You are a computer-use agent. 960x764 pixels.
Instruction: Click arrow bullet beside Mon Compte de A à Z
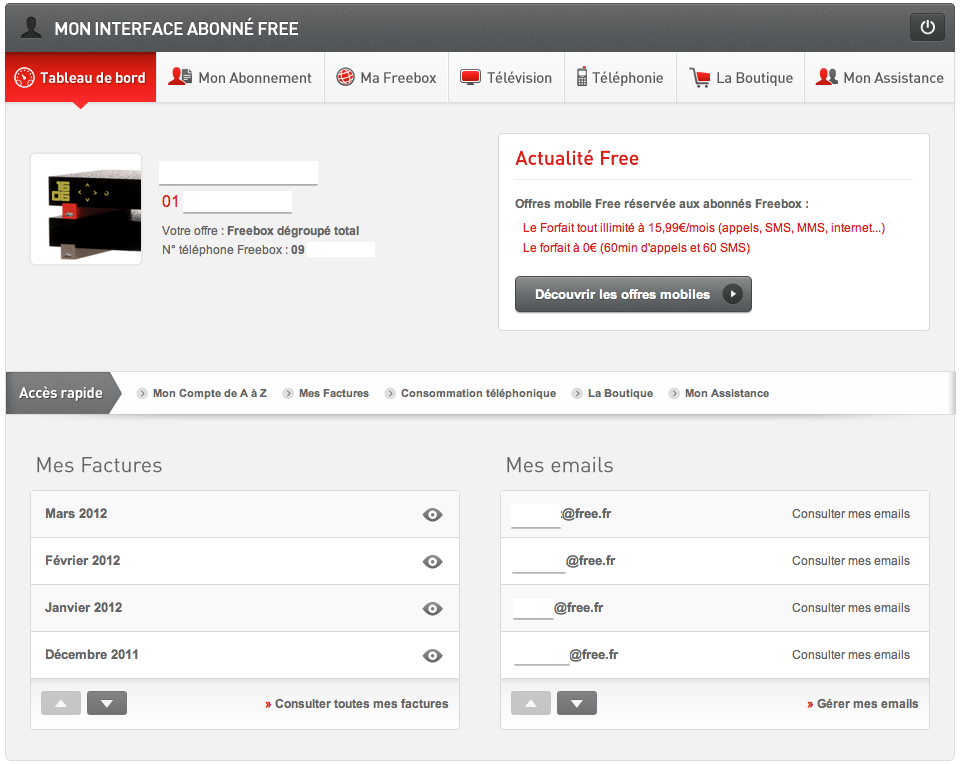pyautogui.click(x=142, y=394)
